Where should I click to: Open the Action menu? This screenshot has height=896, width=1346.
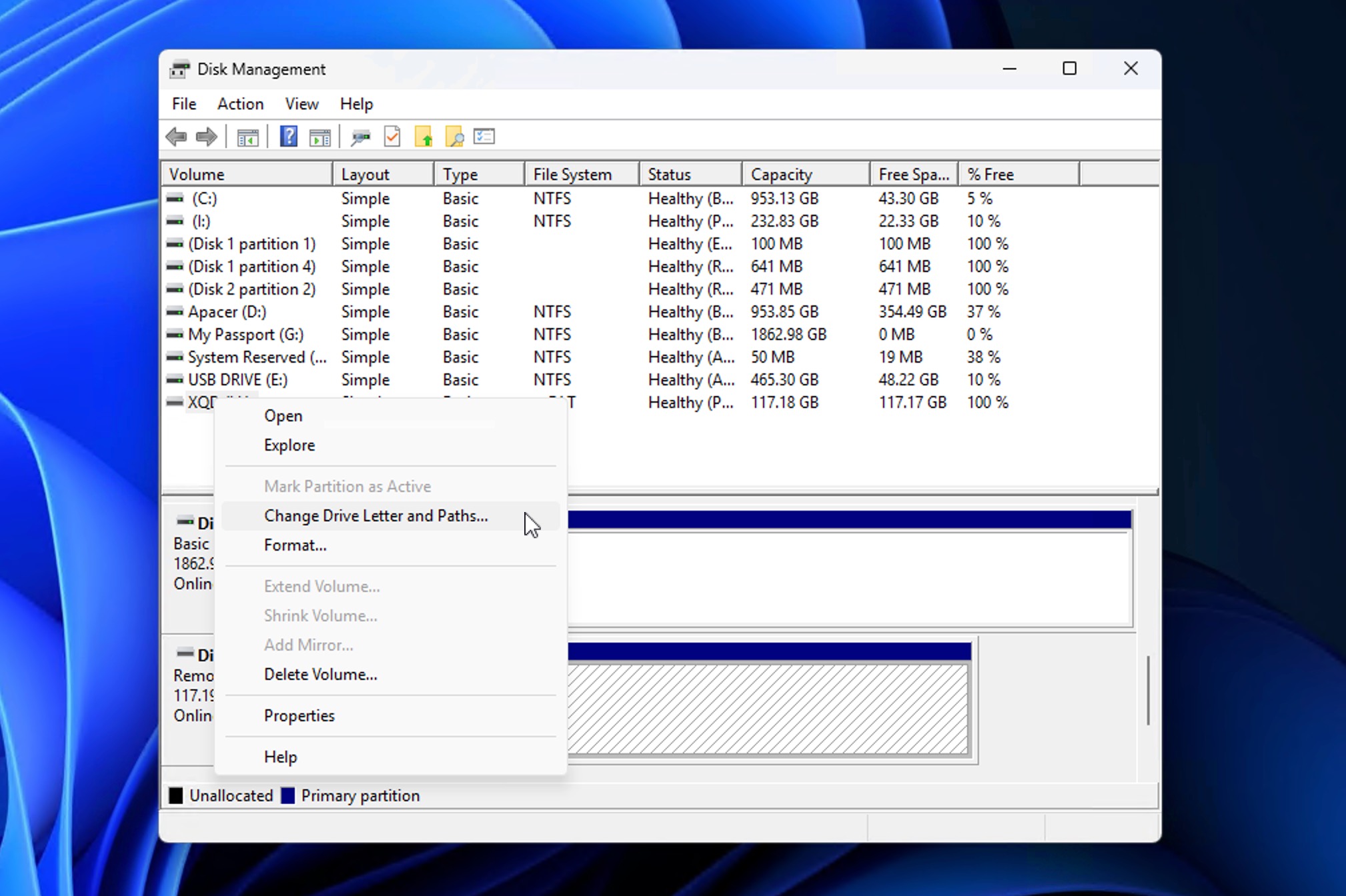tap(240, 104)
